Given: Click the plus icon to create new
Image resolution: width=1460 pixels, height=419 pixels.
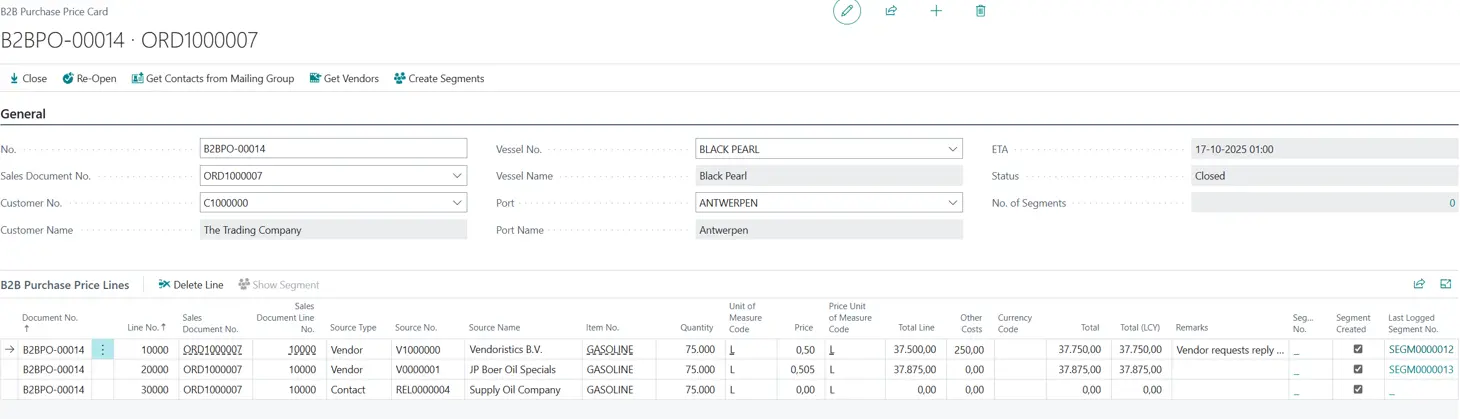Looking at the screenshot, I should point(936,11).
